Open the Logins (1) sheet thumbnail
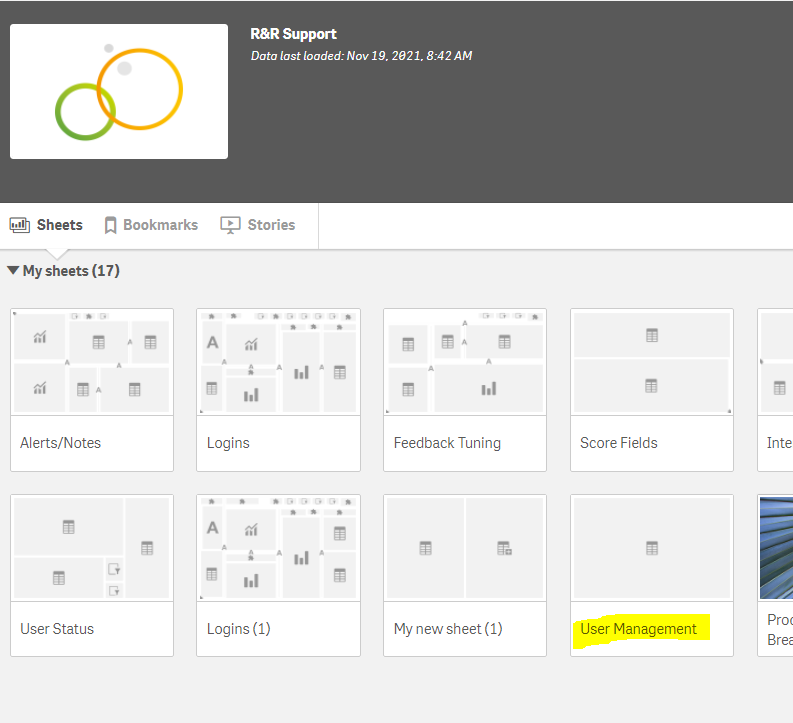Viewport: 793px width, 723px height. [x=278, y=548]
